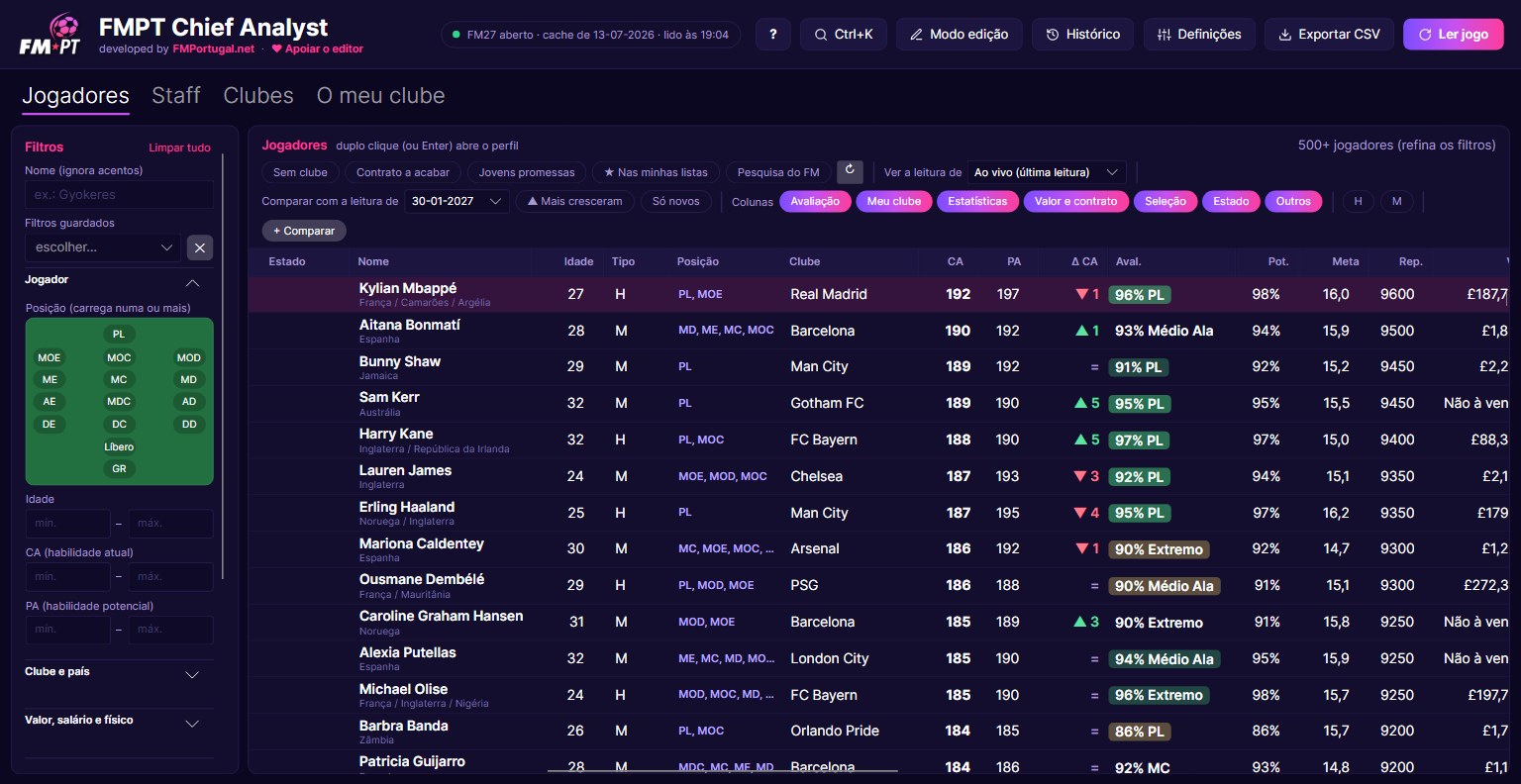Select the Sam Kerr row name
1521x784 pixels.
[389, 397]
